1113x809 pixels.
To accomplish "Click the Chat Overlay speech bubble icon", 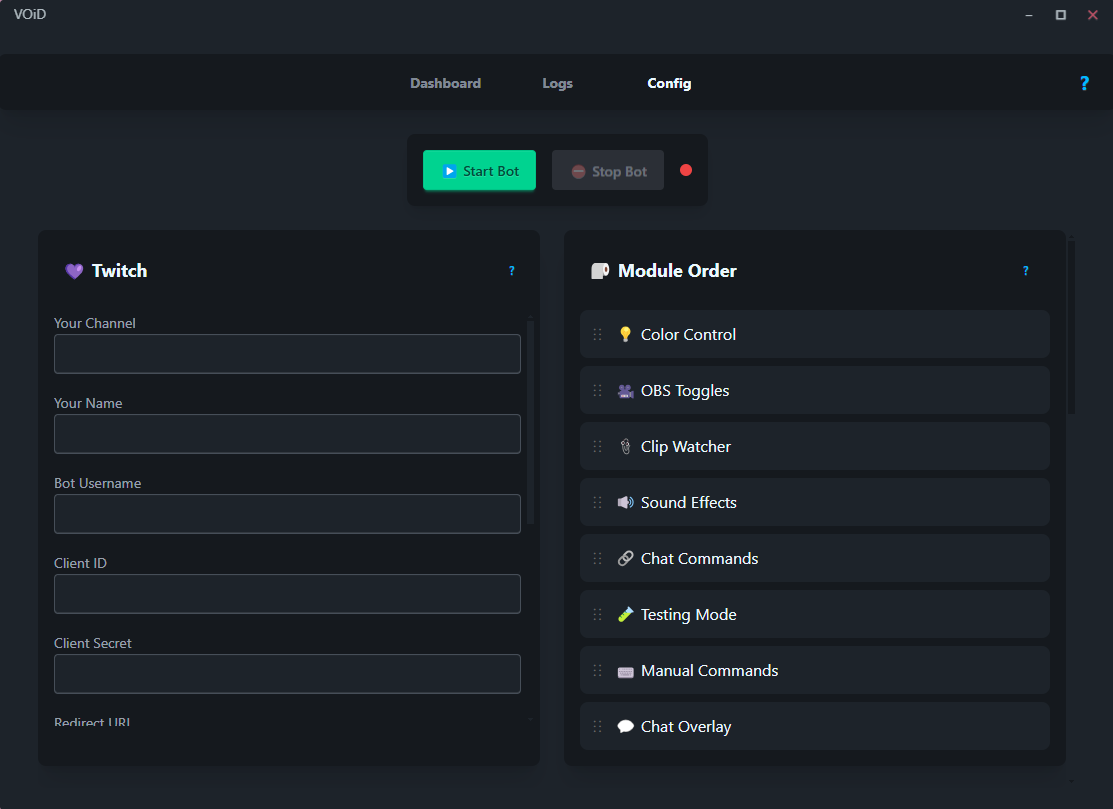I will pyautogui.click(x=625, y=727).
